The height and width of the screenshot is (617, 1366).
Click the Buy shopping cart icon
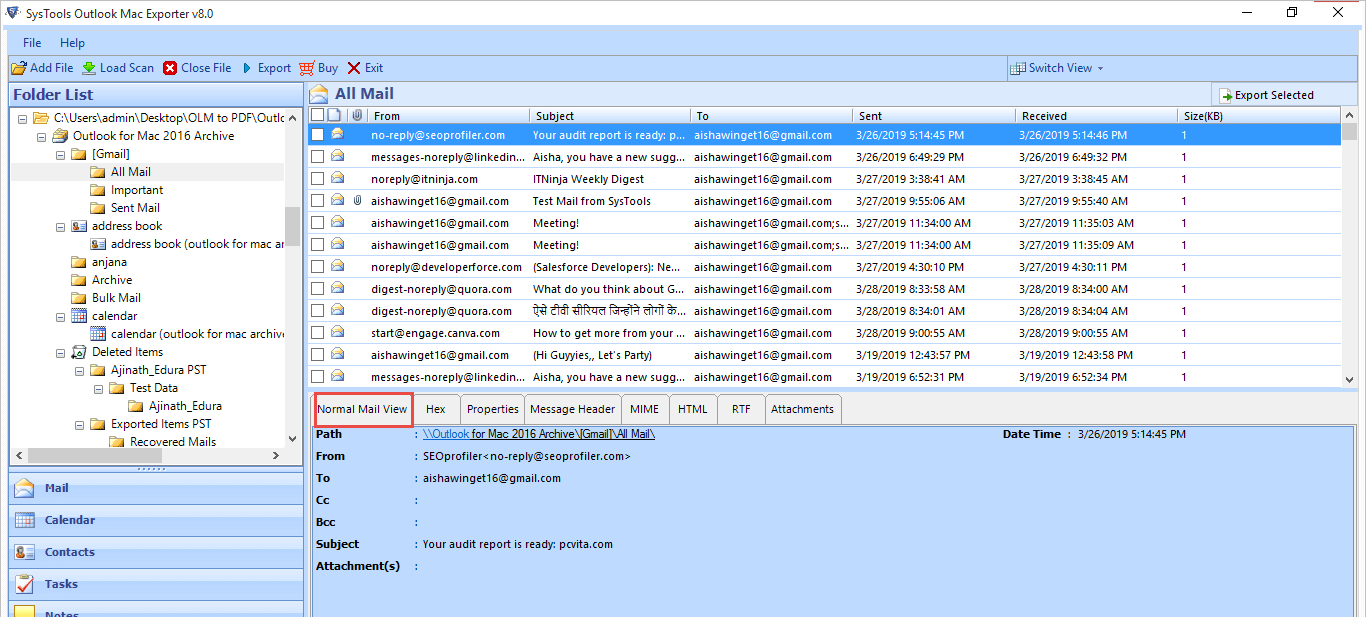pyautogui.click(x=306, y=68)
